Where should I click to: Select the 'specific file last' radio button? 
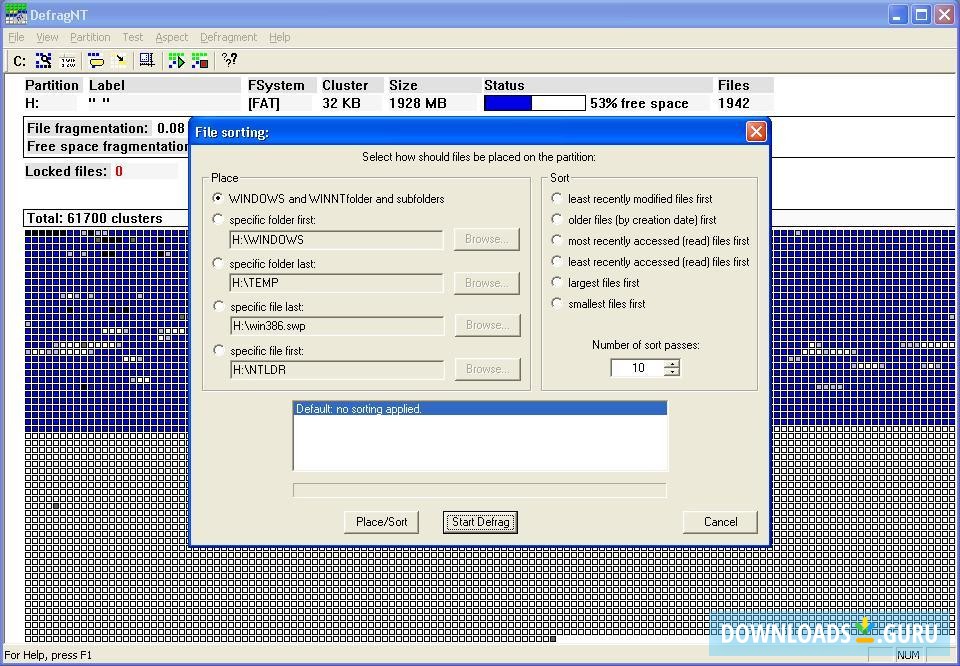click(x=218, y=306)
